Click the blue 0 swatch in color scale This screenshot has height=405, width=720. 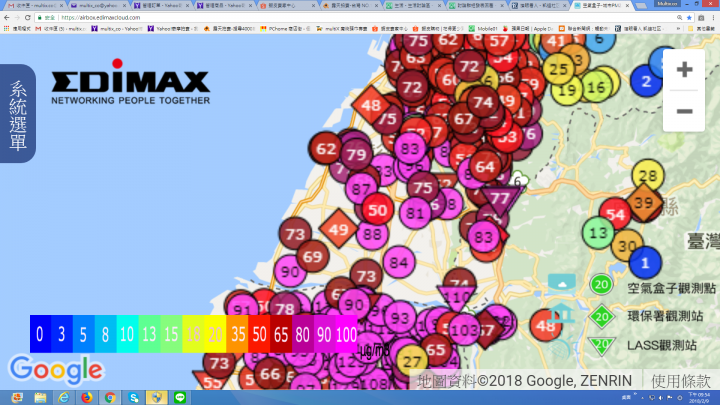(40, 334)
